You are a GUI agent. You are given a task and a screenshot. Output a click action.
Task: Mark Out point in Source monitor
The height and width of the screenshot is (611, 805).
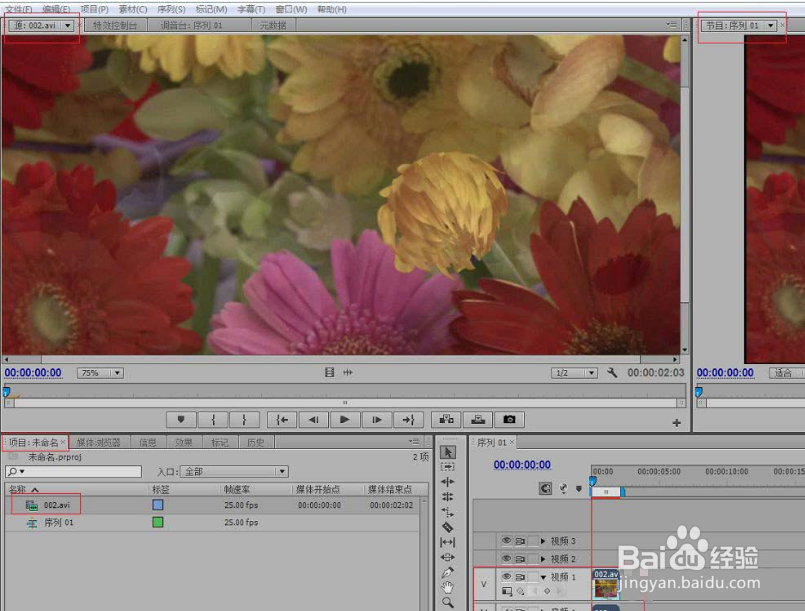coord(244,419)
